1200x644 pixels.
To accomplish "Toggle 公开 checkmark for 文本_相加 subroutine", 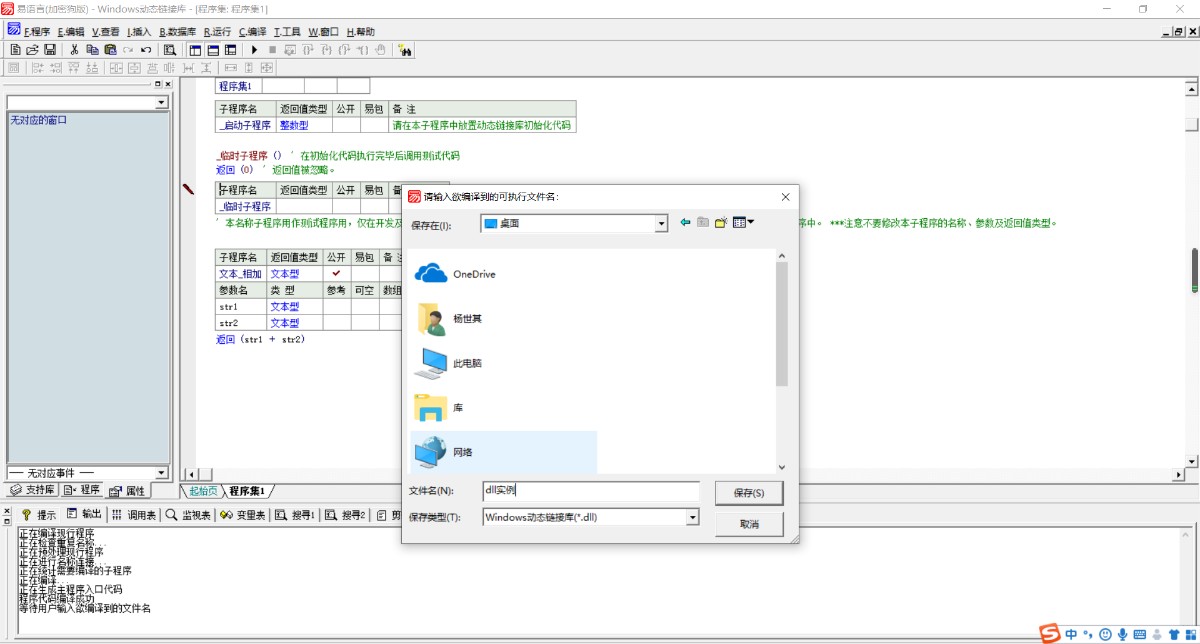I will 336,273.
